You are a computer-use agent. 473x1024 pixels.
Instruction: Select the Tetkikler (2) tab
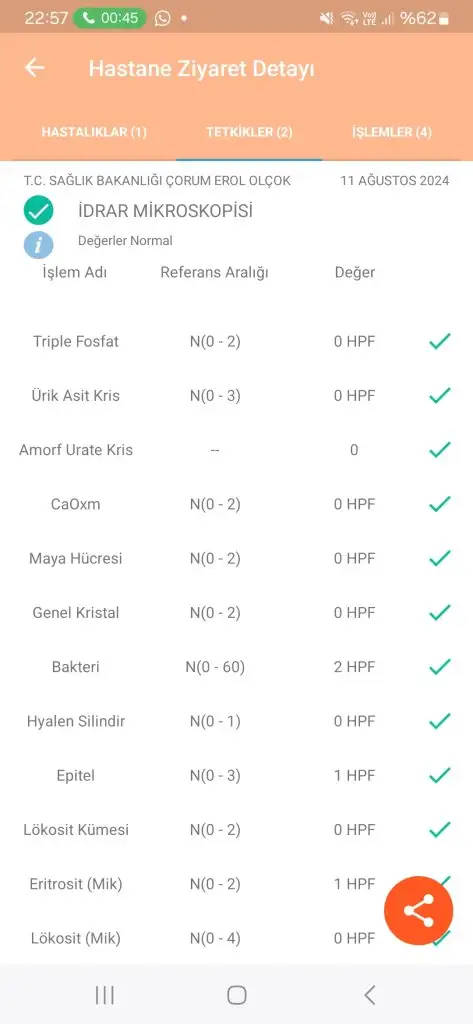point(249,132)
